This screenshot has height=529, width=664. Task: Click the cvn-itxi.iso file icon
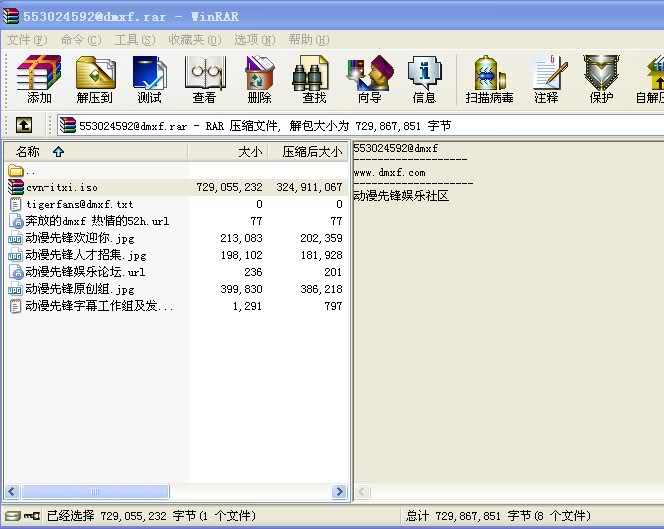(16, 187)
